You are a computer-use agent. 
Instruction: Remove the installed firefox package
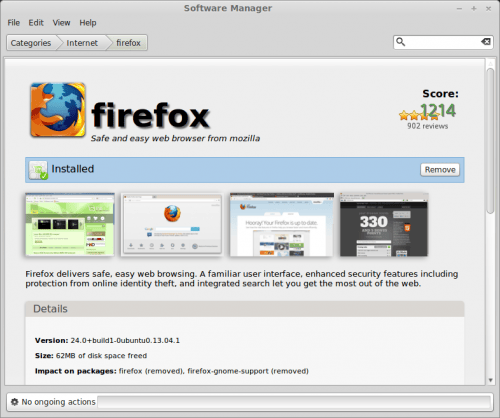pyautogui.click(x=440, y=170)
